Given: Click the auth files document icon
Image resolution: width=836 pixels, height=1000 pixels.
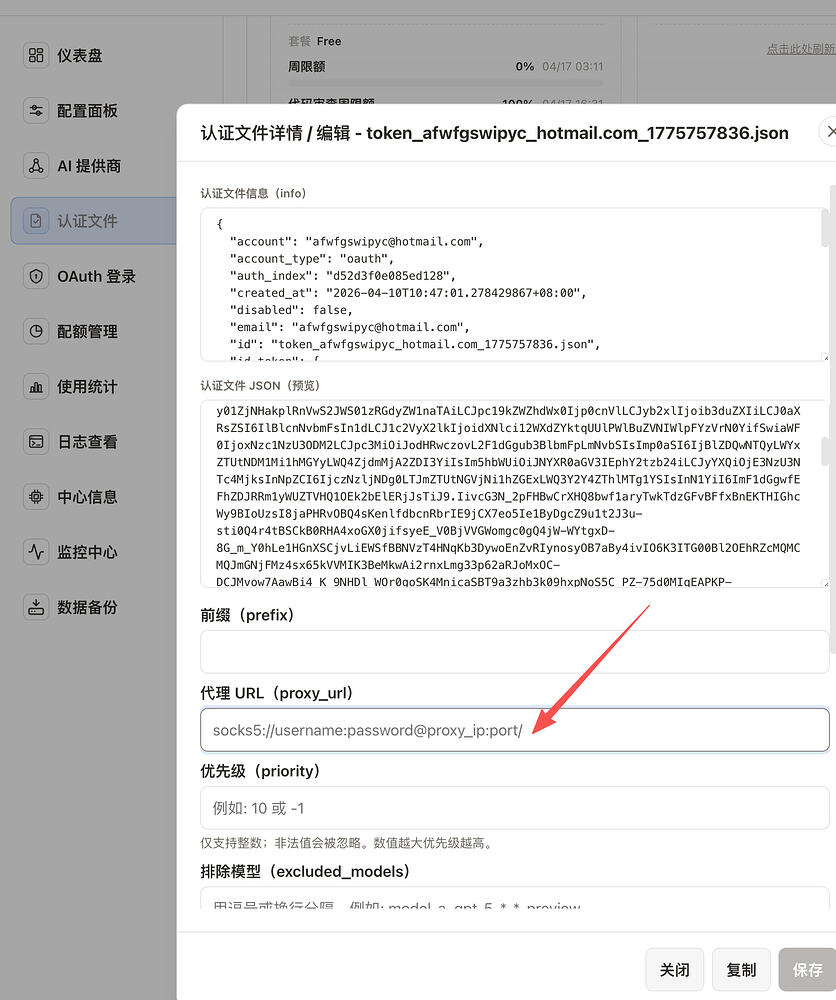Looking at the screenshot, I should [36, 221].
